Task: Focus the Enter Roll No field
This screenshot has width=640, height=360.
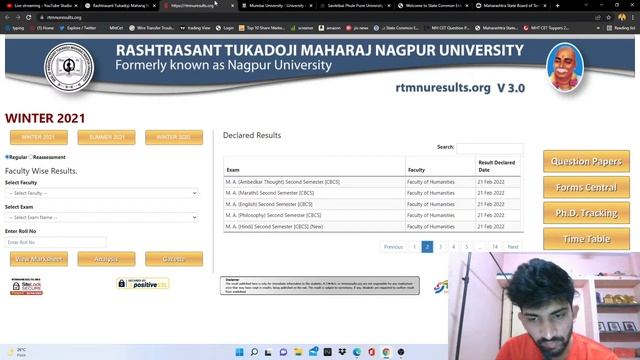Action: [x=56, y=242]
